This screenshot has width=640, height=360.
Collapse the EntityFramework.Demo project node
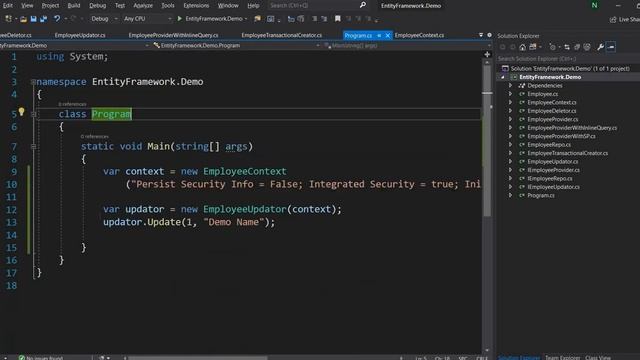(x=503, y=77)
